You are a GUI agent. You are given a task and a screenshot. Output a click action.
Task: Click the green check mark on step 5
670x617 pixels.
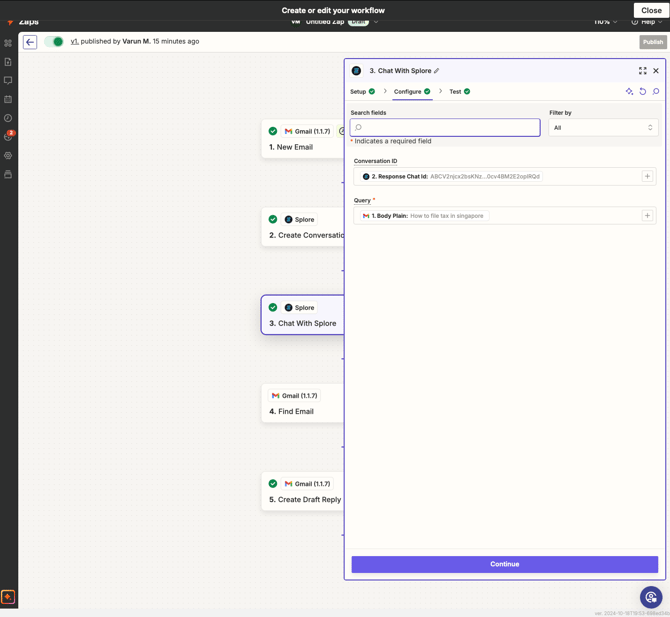273,484
